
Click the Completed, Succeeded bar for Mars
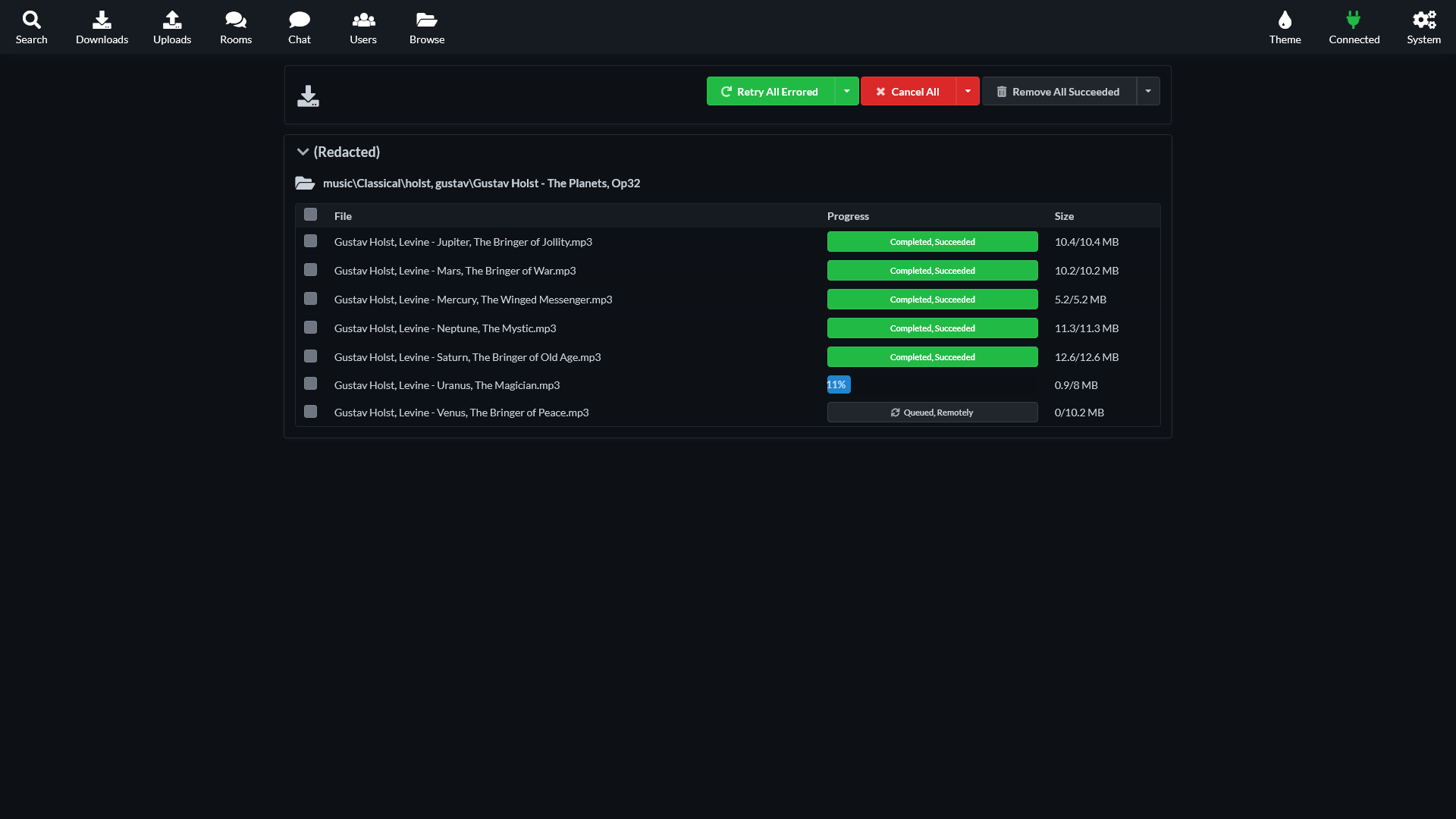point(932,271)
